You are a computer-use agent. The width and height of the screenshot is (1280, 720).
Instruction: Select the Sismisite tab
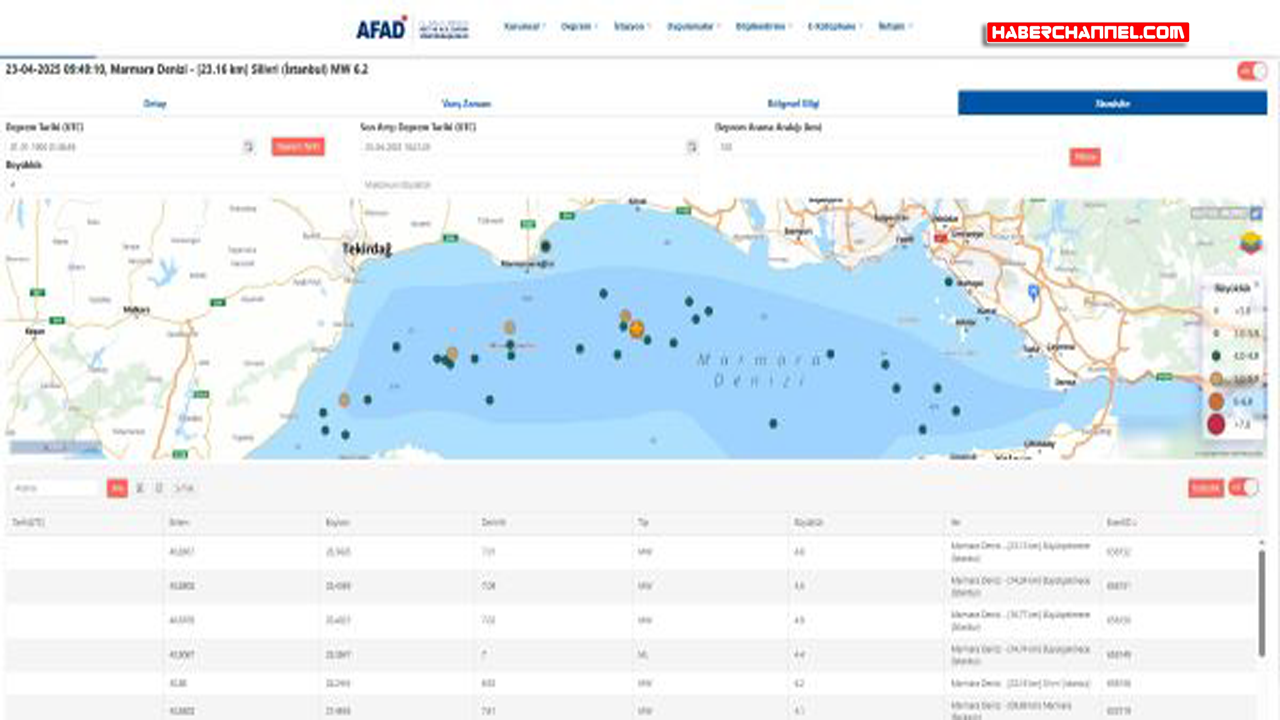click(1111, 103)
